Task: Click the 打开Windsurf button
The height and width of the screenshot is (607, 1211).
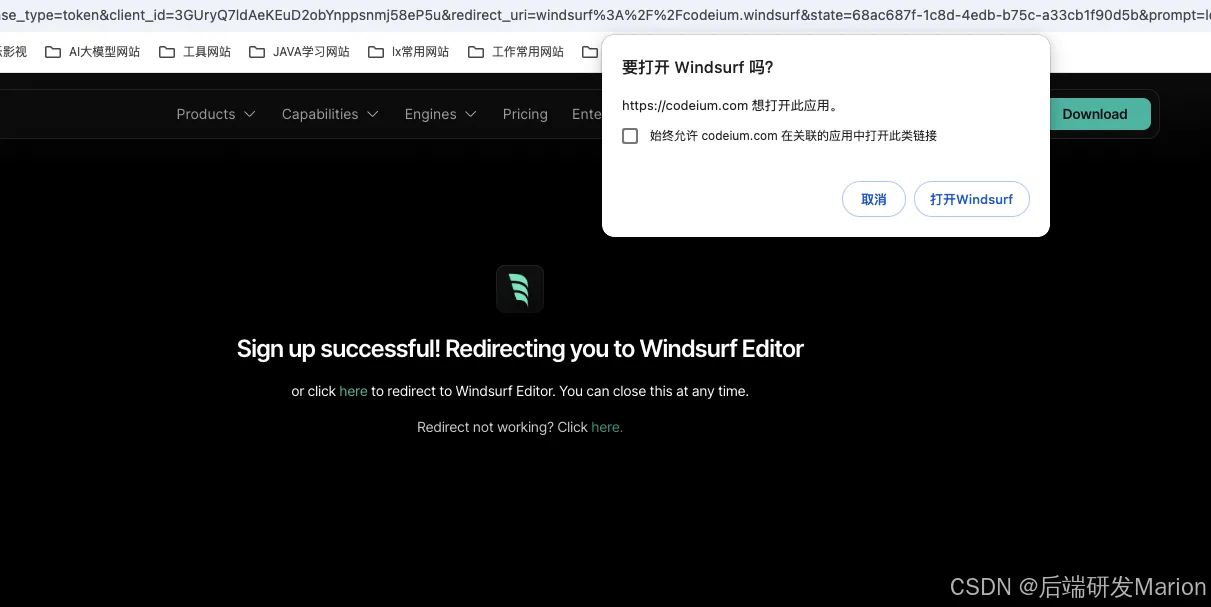Action: (x=971, y=199)
